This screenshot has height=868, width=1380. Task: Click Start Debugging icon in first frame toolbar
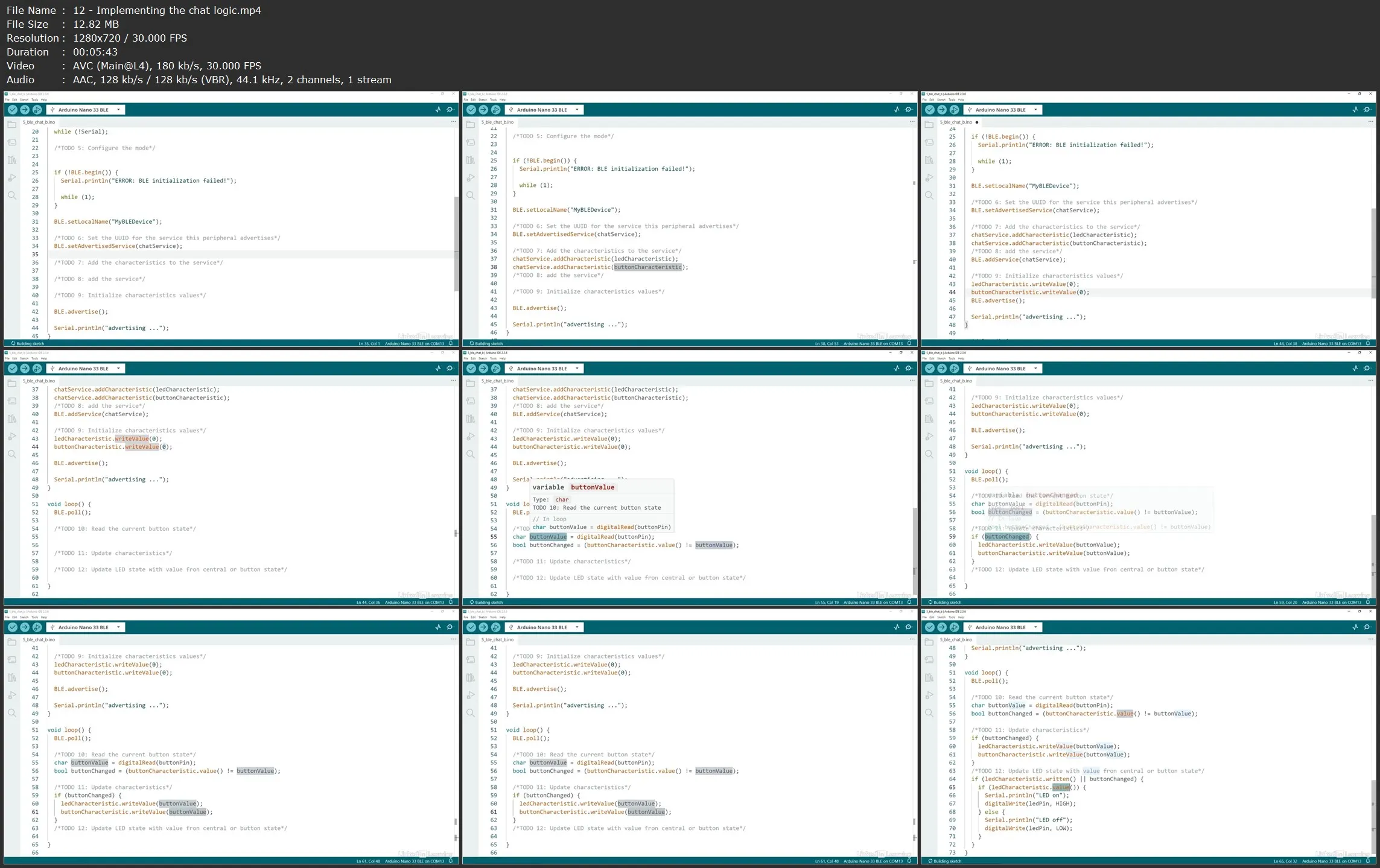tap(37, 110)
